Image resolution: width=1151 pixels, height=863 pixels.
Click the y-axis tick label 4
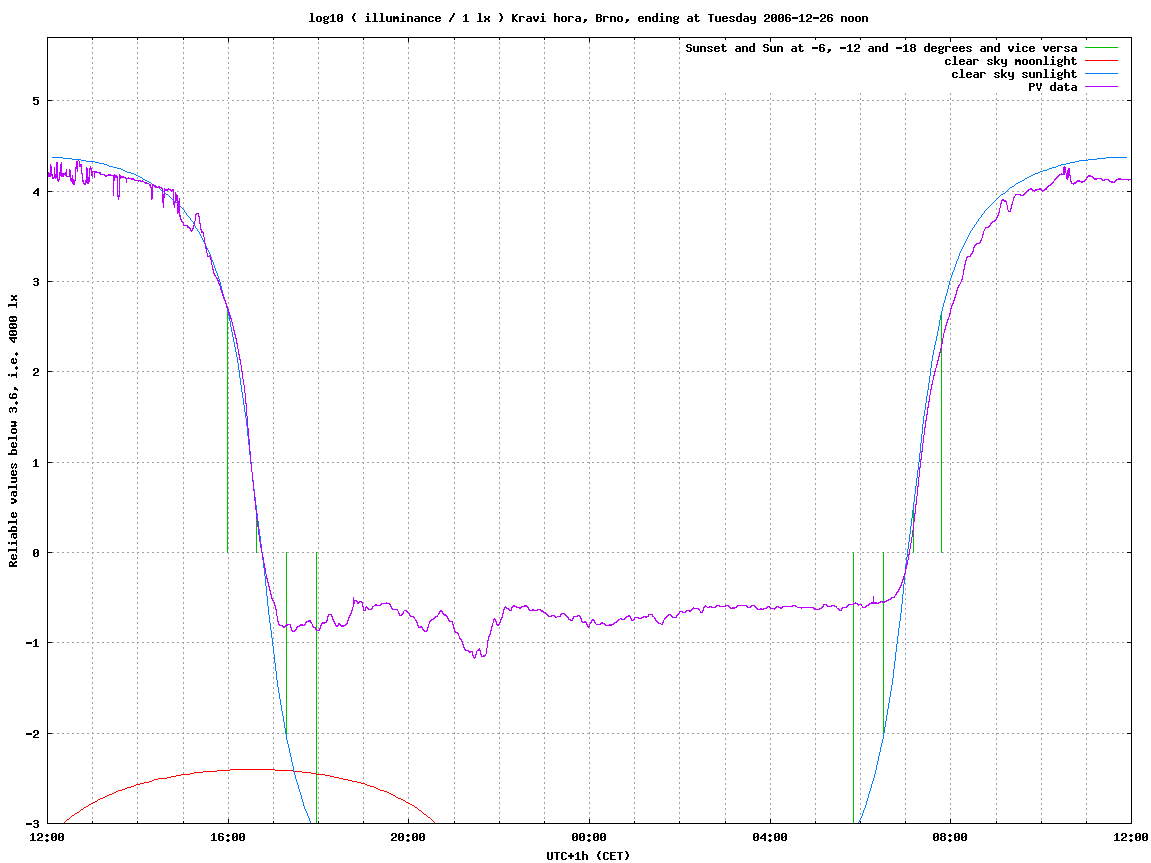pos(36,192)
